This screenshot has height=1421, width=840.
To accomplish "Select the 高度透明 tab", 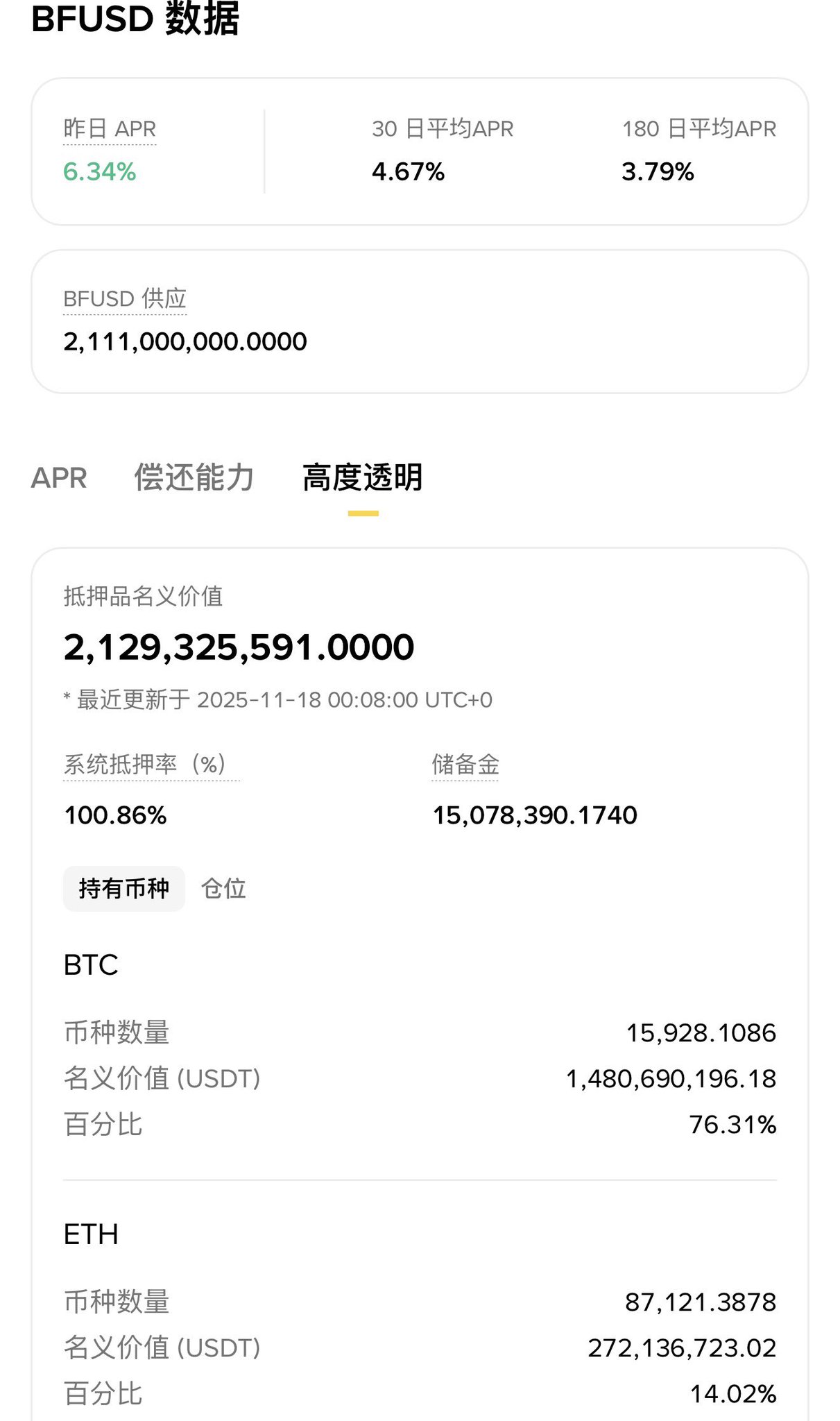I will point(362,478).
